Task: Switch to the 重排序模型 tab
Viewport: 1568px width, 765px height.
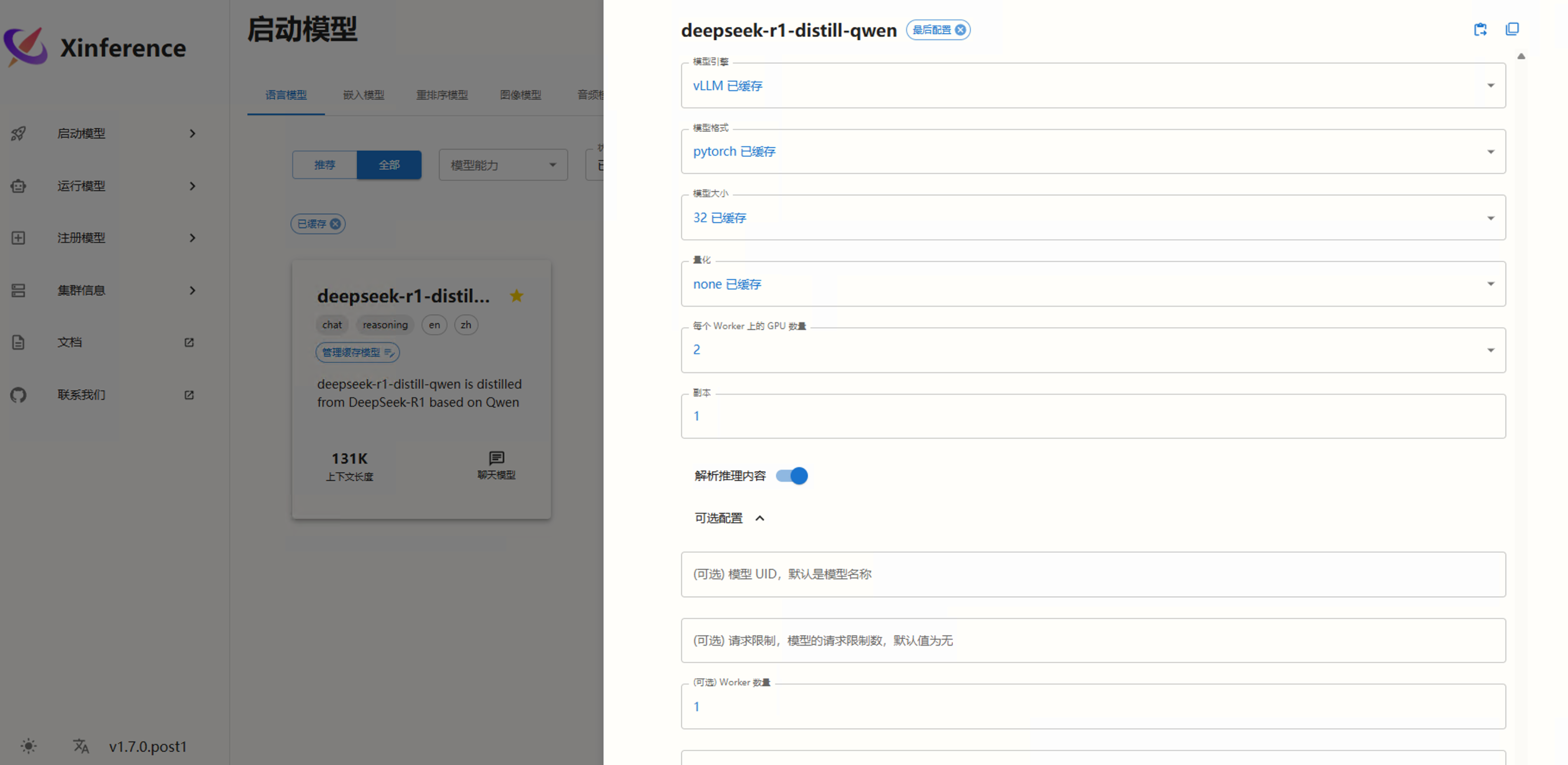Action: tap(443, 95)
